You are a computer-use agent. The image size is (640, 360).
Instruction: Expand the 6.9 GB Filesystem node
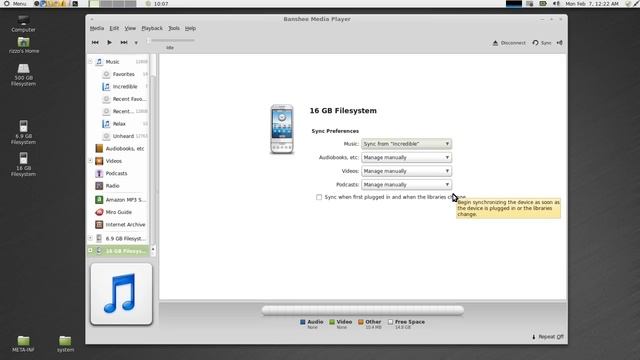click(90, 238)
